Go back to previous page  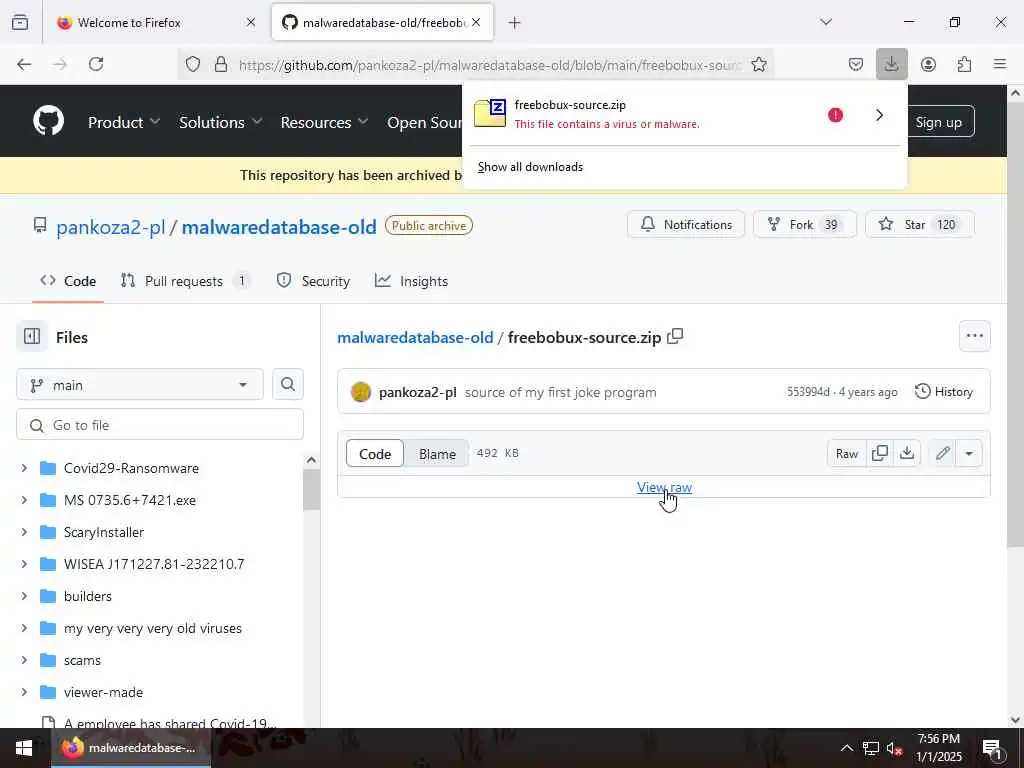[x=24, y=64]
